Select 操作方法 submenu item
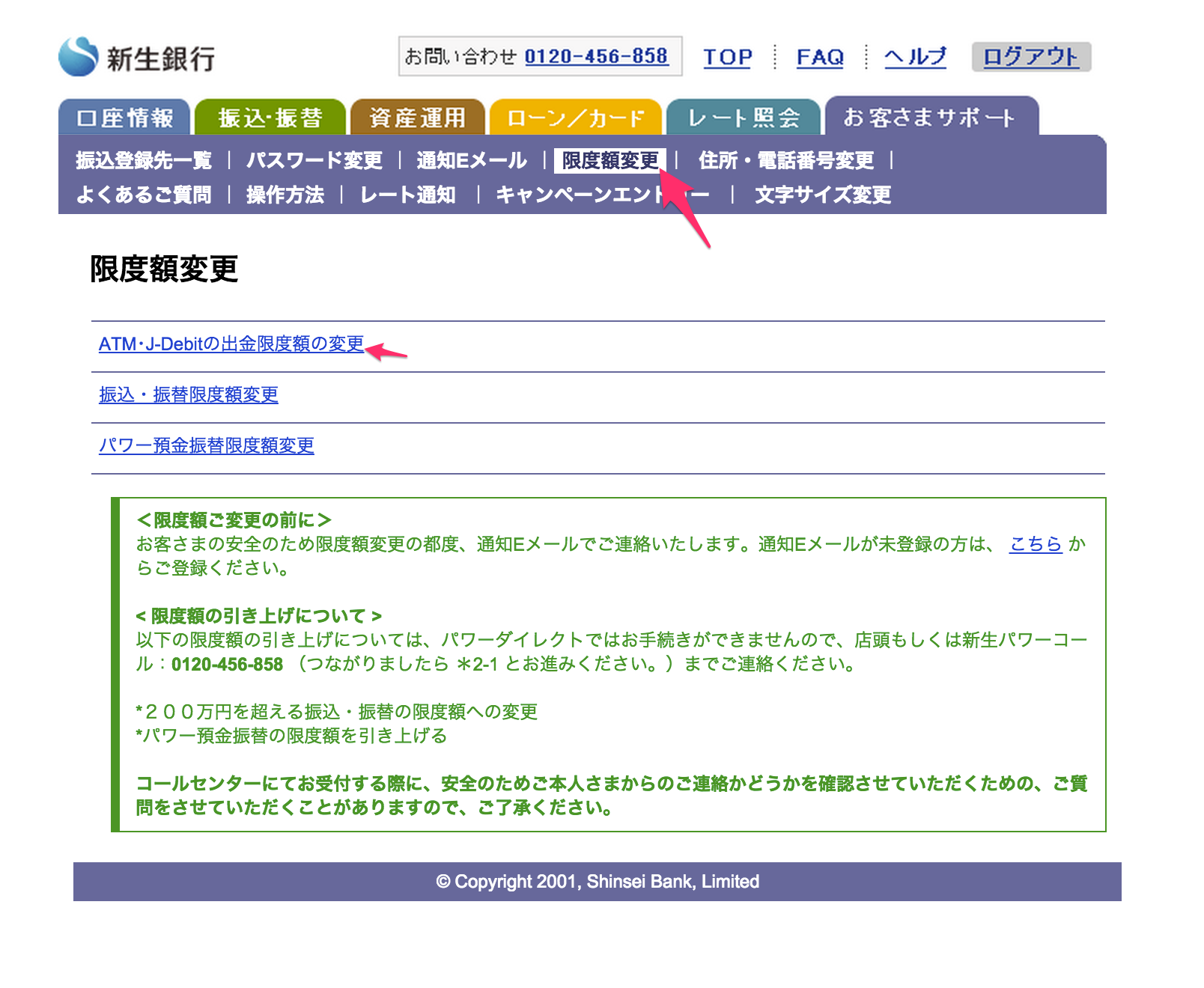This screenshot has width=1204, height=988. coord(285,195)
